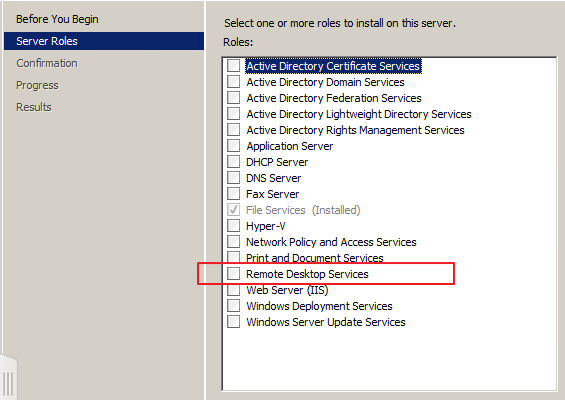Check the Active Directory Certificate Services checkbox
This screenshot has width=565, height=400.
(233, 66)
